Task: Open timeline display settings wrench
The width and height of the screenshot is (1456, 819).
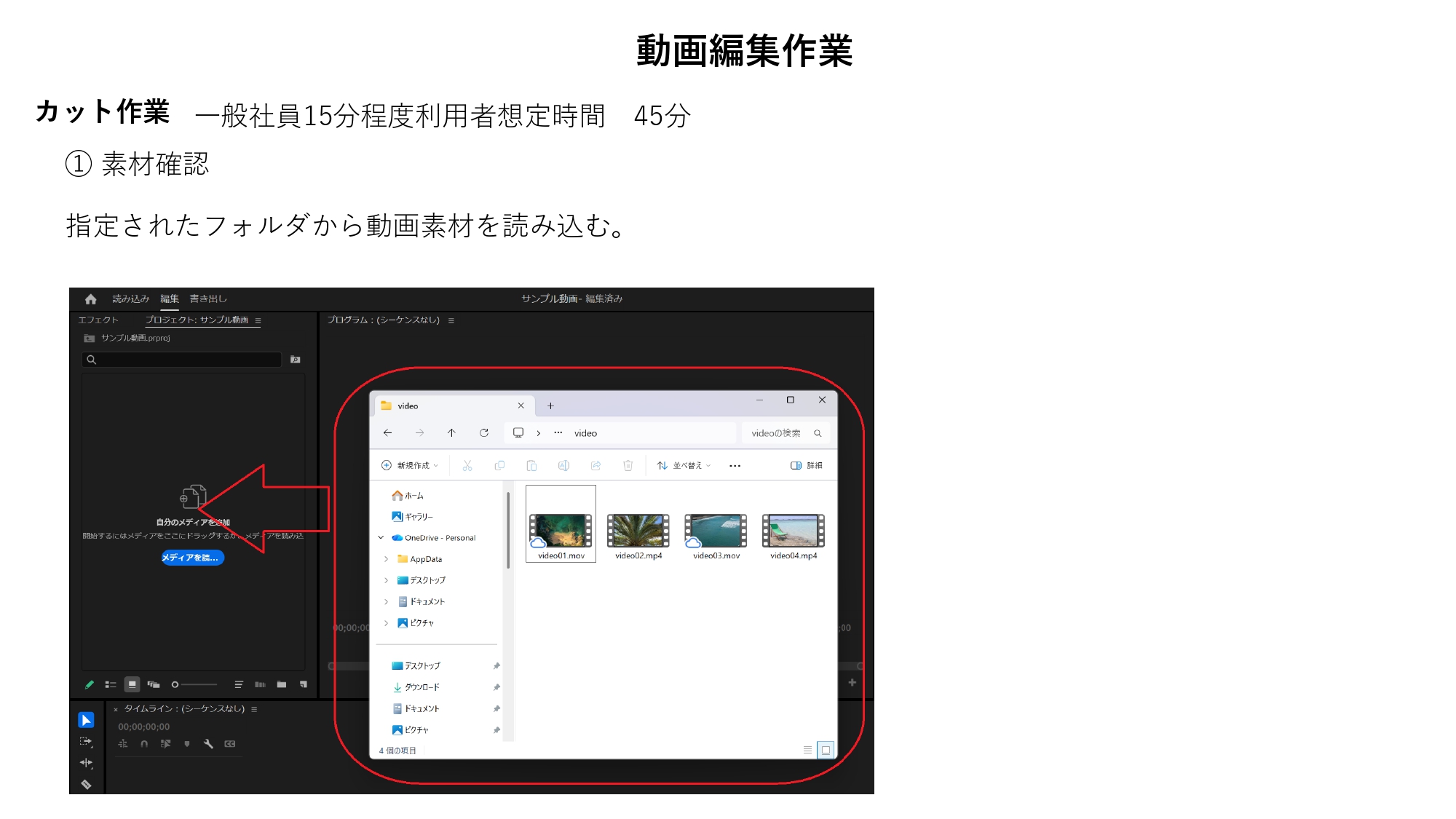Action: 208,744
